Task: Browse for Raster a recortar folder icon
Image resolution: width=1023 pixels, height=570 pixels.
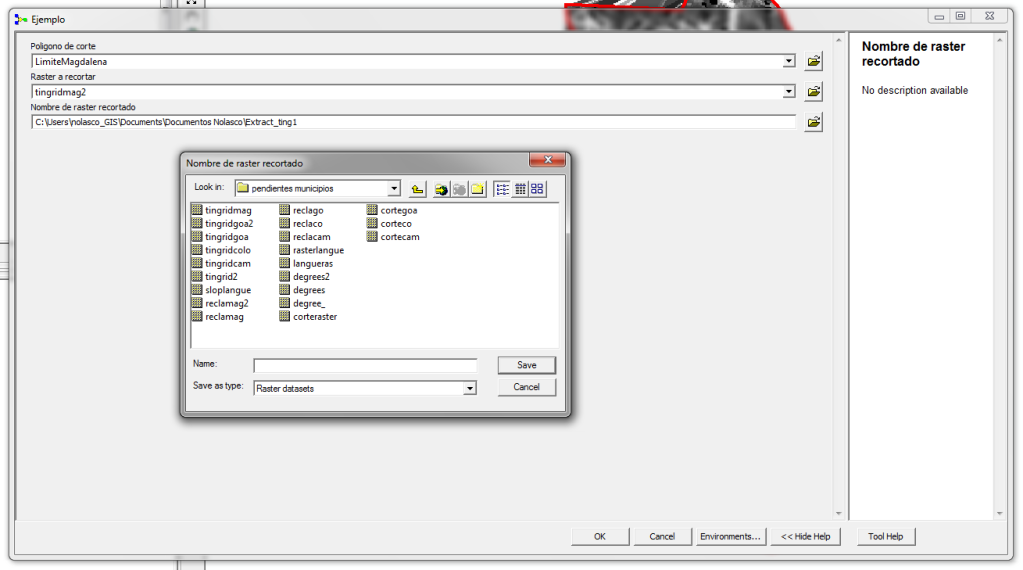Action: 814,92
